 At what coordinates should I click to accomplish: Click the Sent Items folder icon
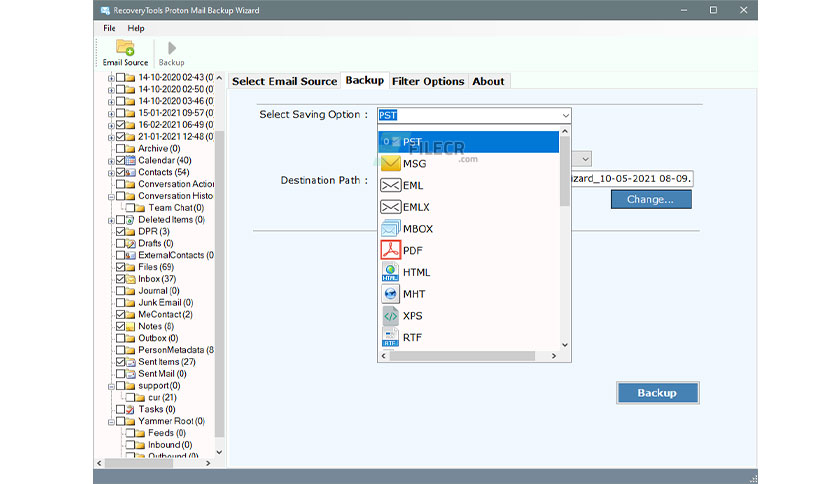click(x=131, y=362)
